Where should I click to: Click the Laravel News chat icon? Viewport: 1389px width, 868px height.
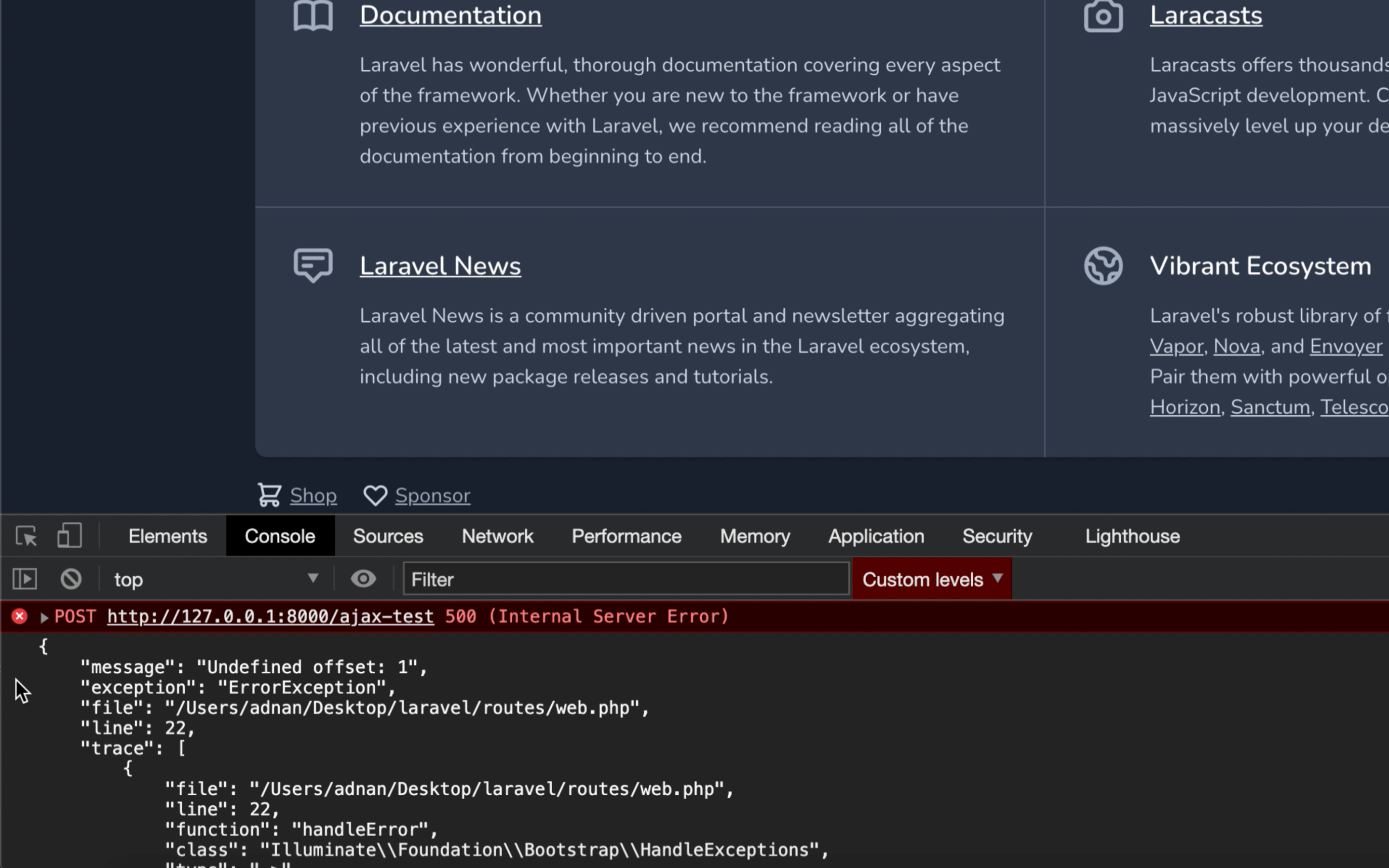point(313,265)
